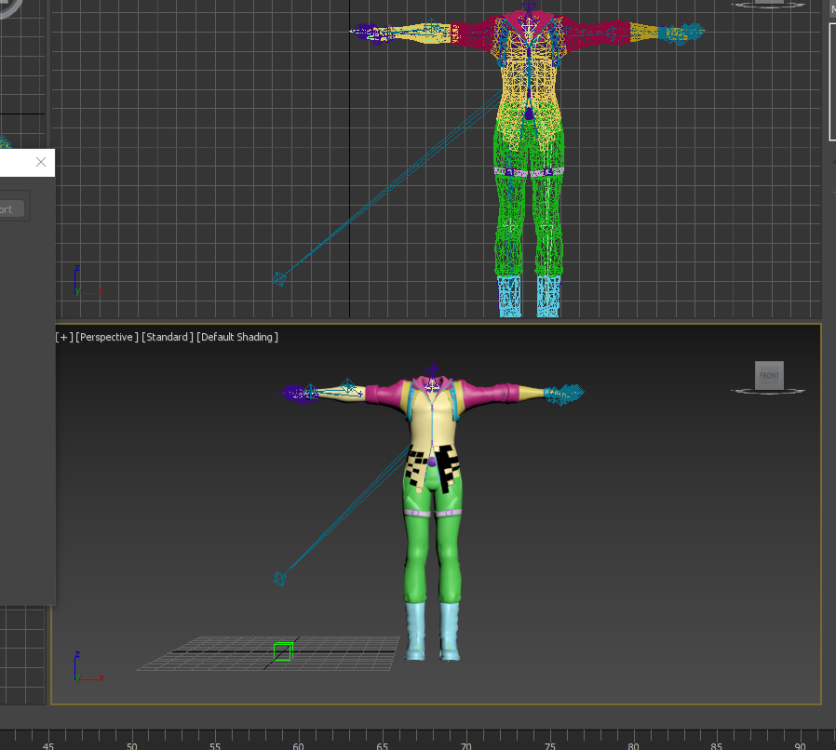Open the [+] viewport general menu
The image size is (836, 750).
pos(64,337)
